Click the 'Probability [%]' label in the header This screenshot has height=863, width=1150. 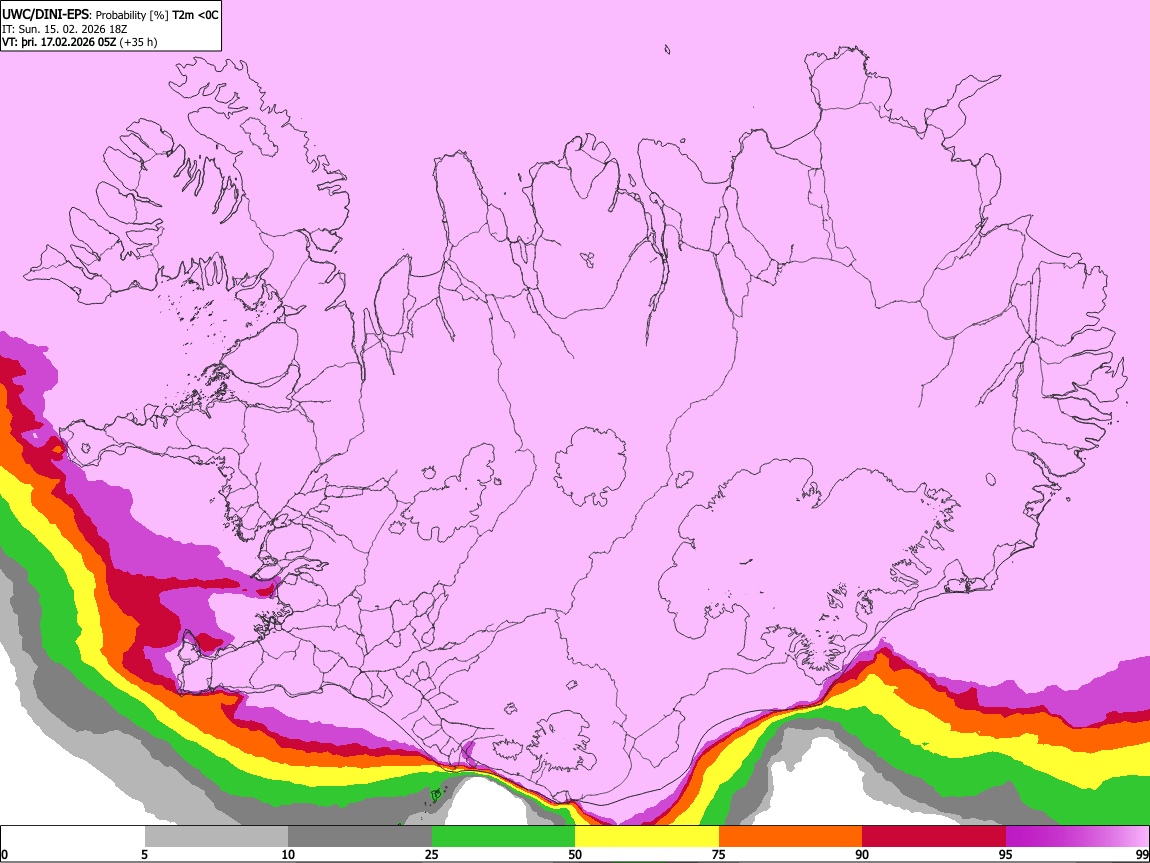[132, 15]
